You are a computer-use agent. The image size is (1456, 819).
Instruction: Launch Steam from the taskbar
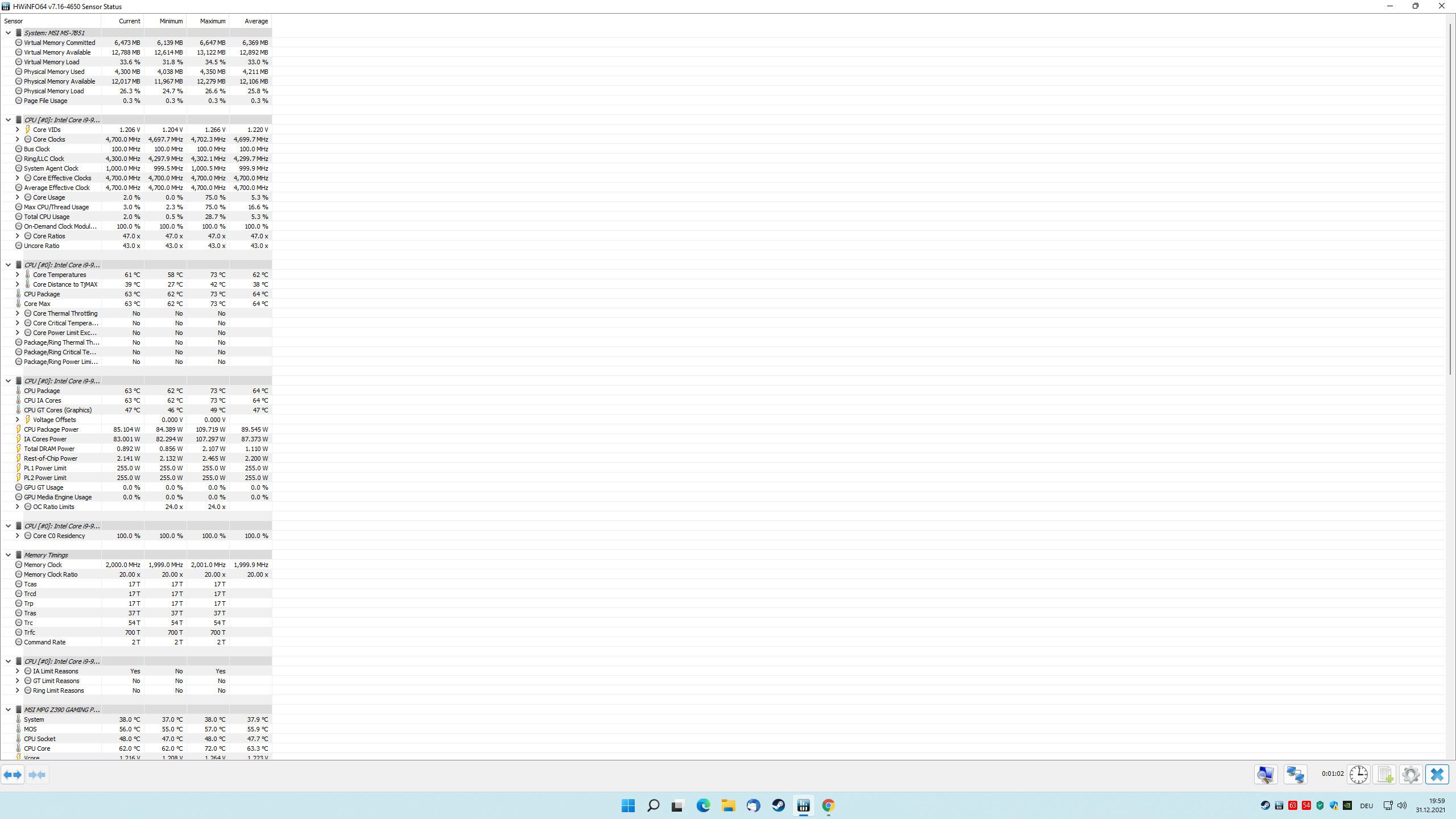click(x=779, y=806)
